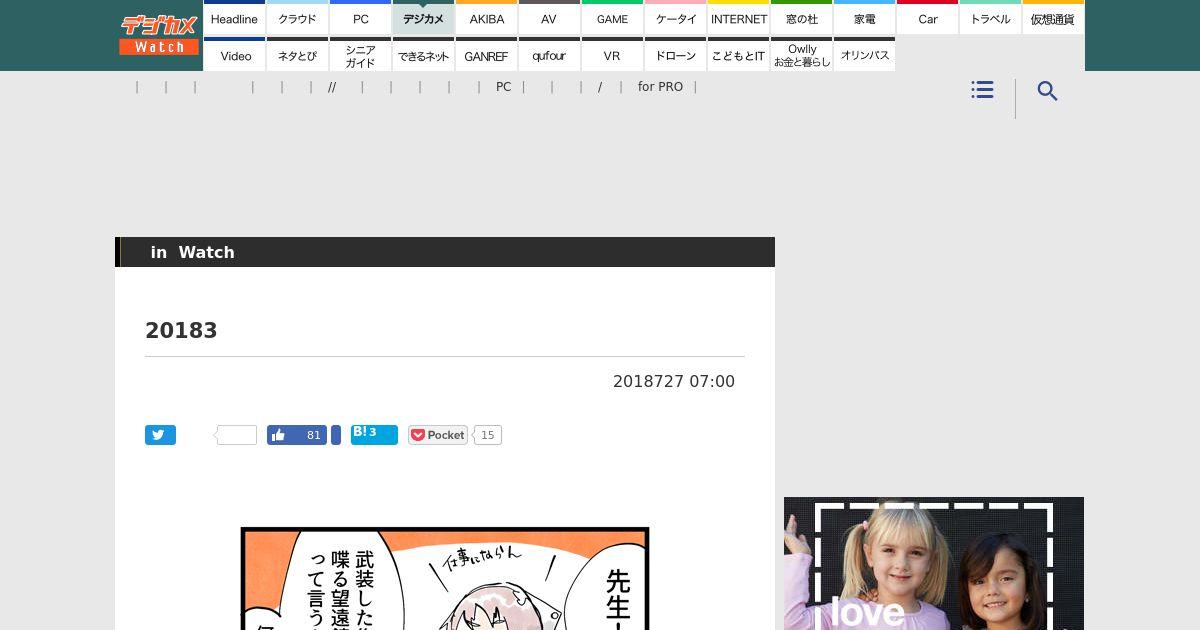Open the qufour tab
Screen dimensions: 1200x630
(x=549, y=54)
